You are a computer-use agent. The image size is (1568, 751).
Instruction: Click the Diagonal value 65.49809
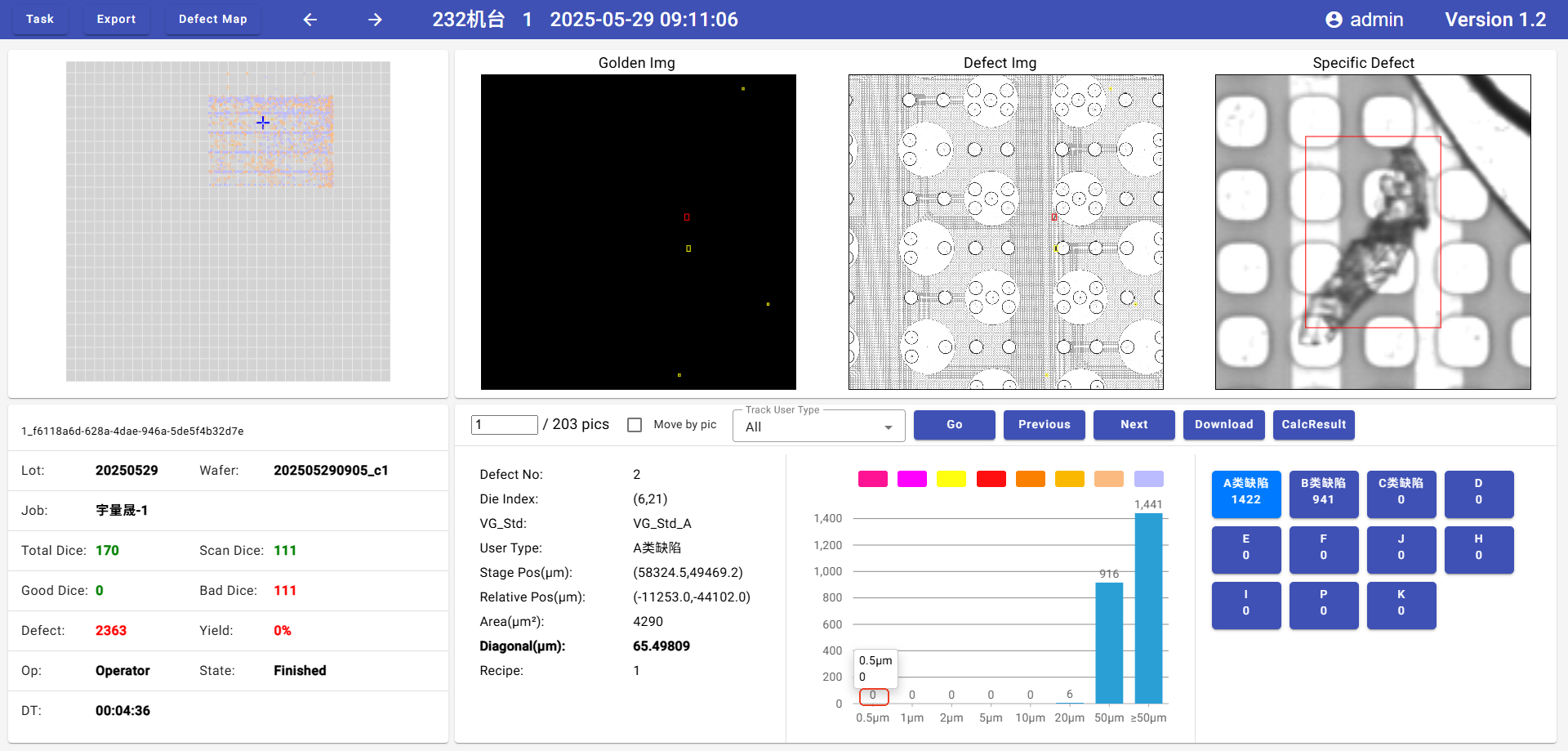coord(661,646)
